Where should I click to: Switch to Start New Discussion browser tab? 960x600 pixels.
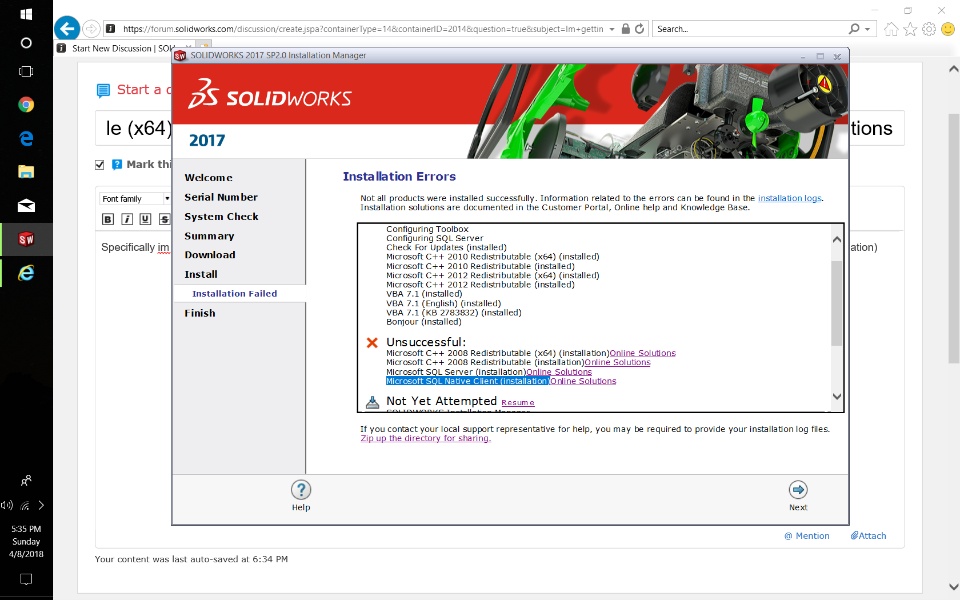point(124,48)
